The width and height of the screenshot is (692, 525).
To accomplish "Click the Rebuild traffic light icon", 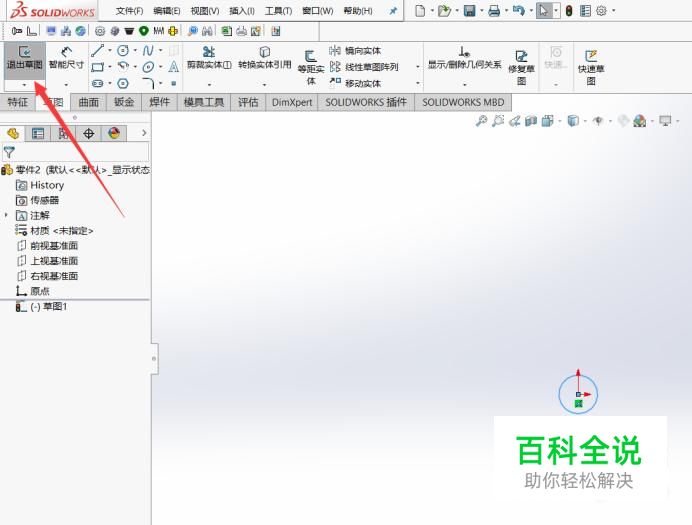I will pos(569,11).
